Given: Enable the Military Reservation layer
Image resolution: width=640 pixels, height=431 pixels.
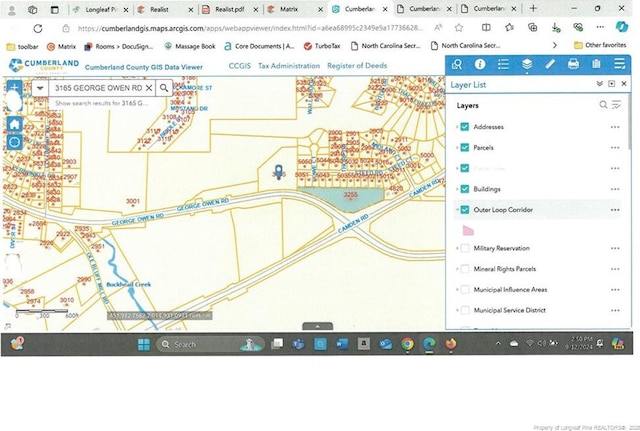Looking at the screenshot, I should [464, 248].
